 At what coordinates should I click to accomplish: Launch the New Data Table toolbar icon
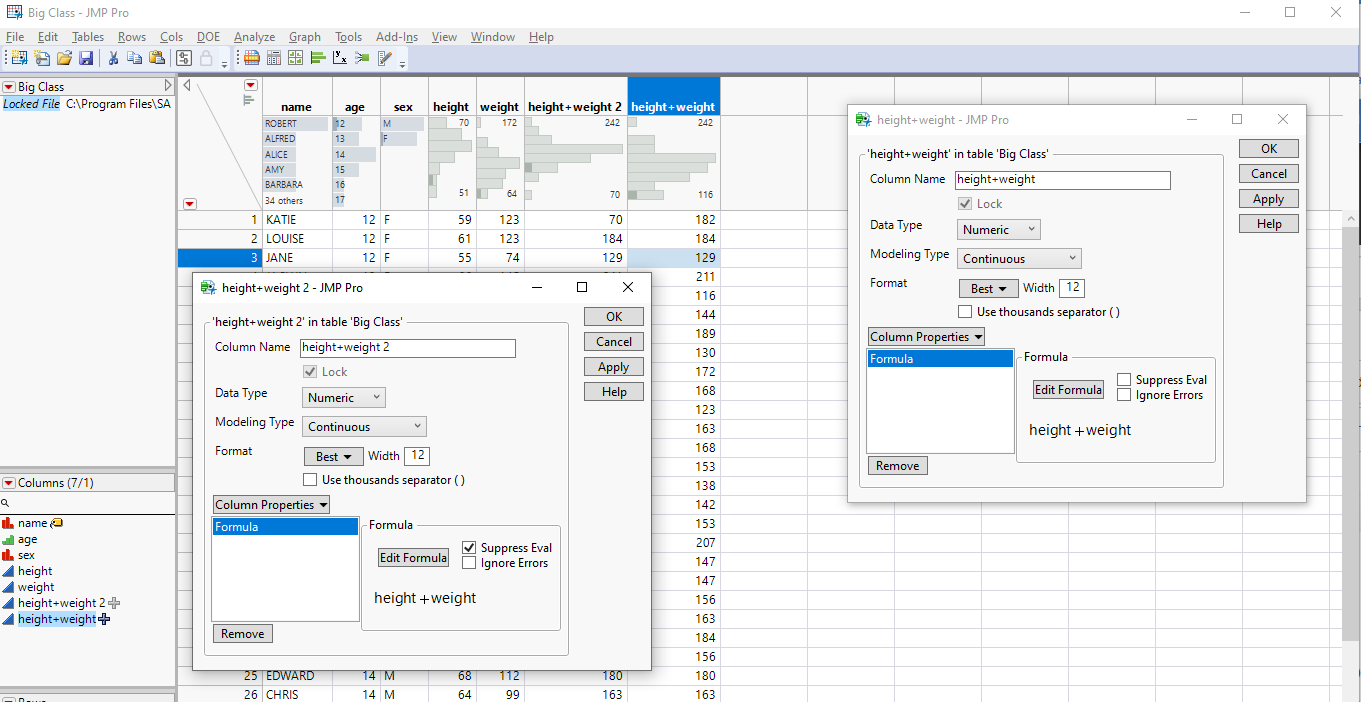17,57
